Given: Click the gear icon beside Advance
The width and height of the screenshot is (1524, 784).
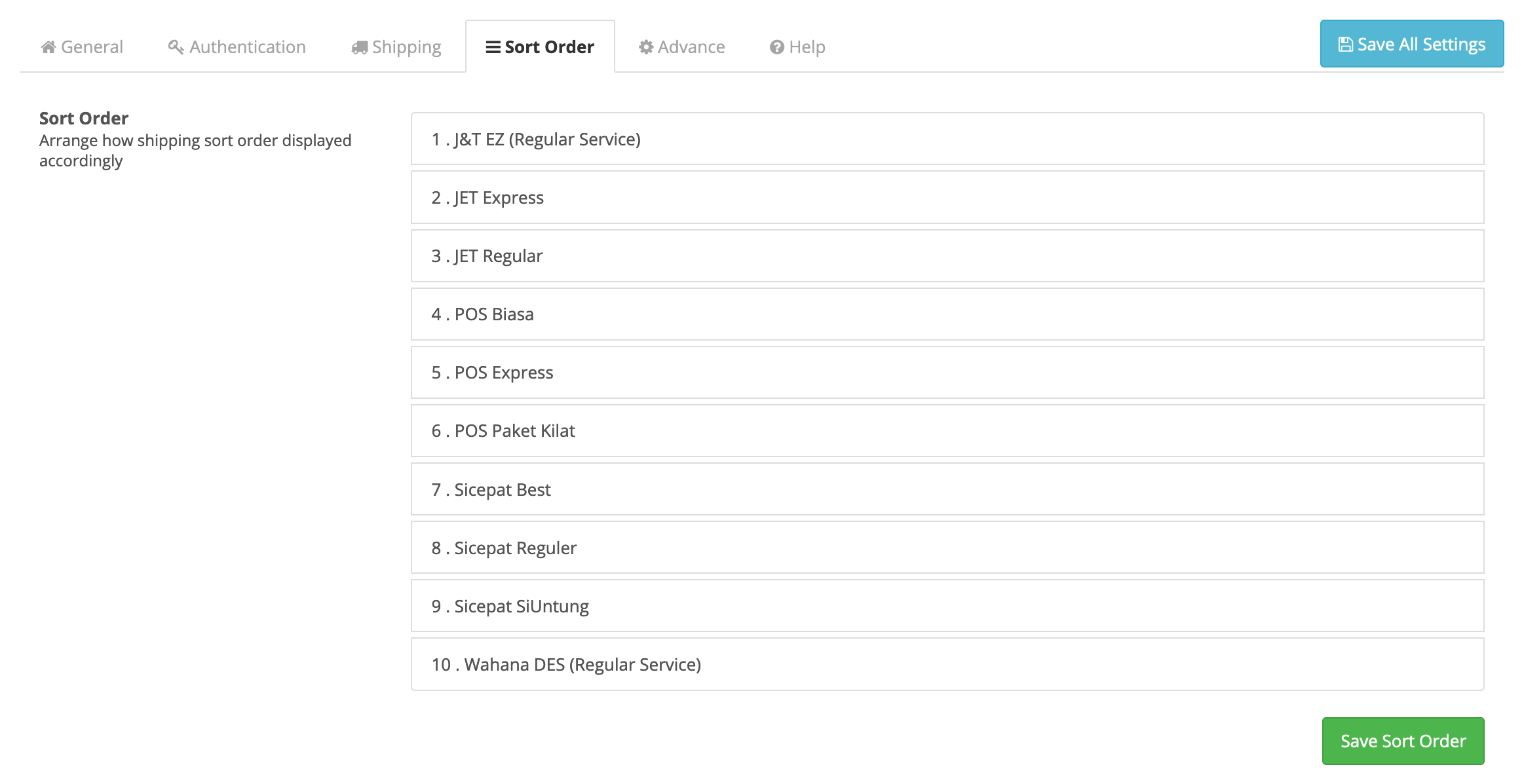Looking at the screenshot, I should click(x=646, y=47).
